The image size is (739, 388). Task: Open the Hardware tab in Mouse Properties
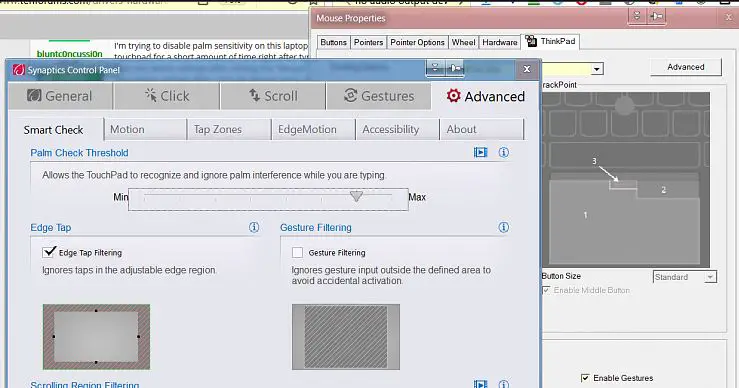tap(500, 42)
